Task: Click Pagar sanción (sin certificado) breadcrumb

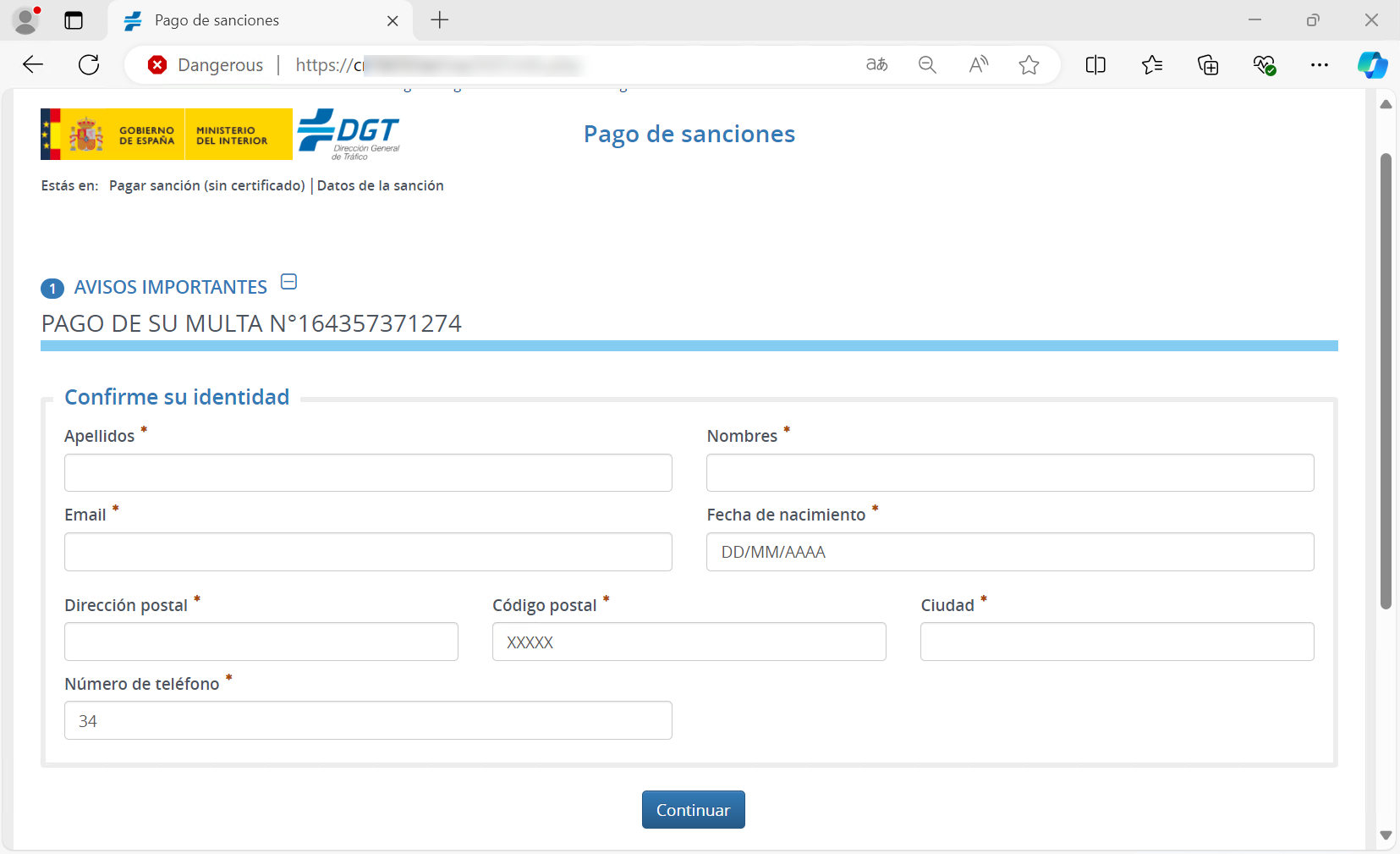Action: (206, 185)
